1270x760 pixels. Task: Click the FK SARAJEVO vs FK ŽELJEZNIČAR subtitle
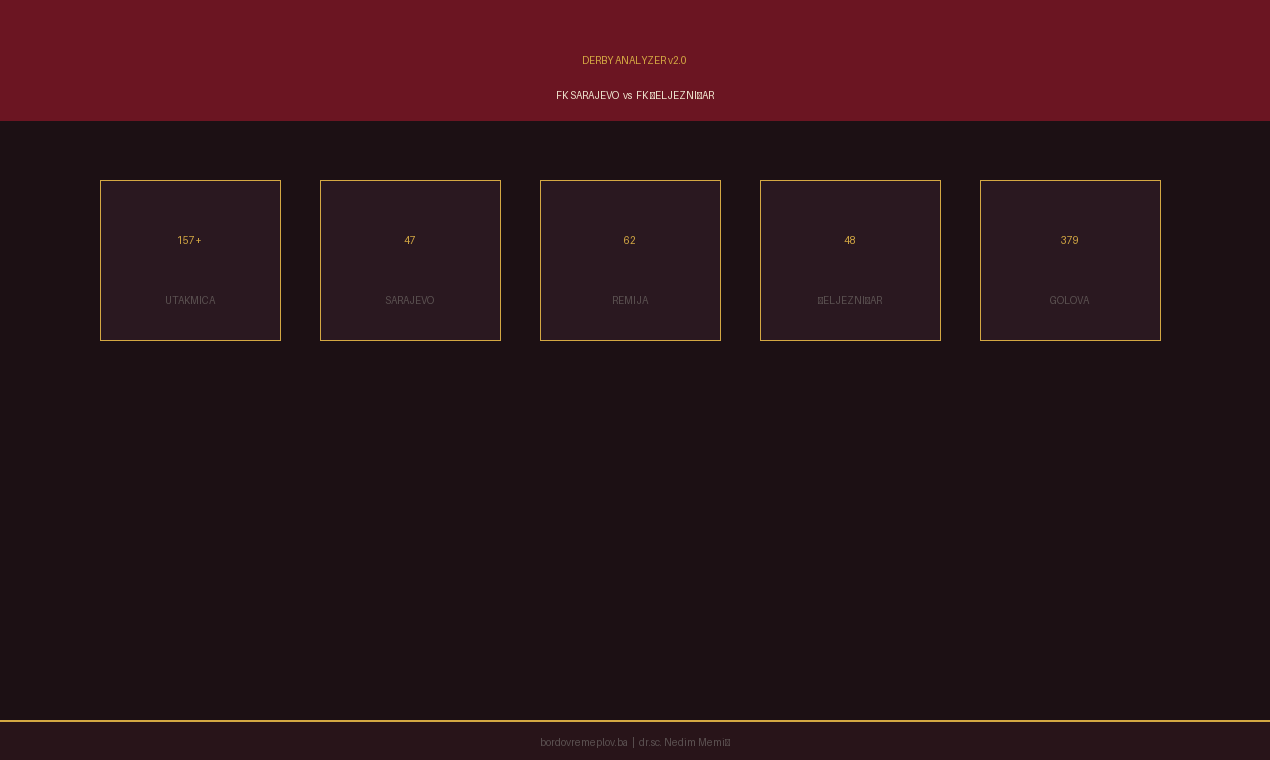(x=635, y=96)
